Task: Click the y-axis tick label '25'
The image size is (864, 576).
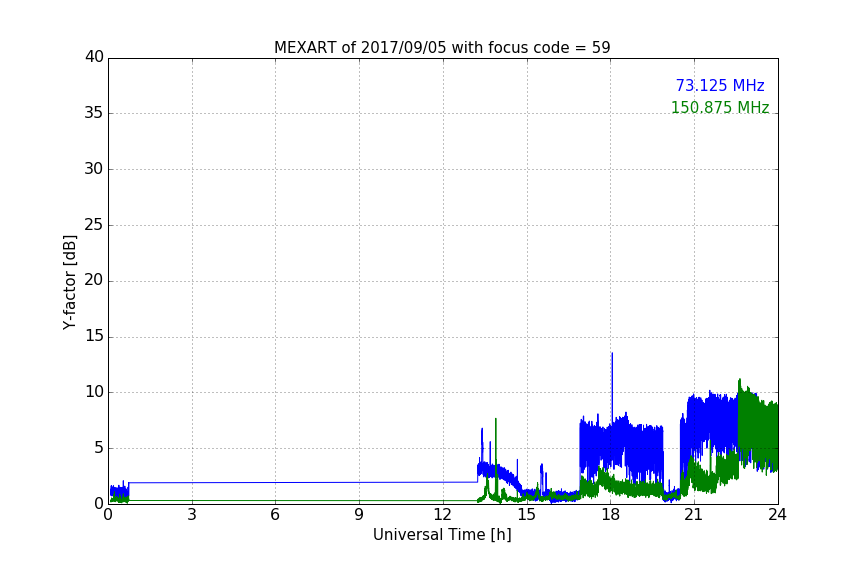Action: coord(94,225)
